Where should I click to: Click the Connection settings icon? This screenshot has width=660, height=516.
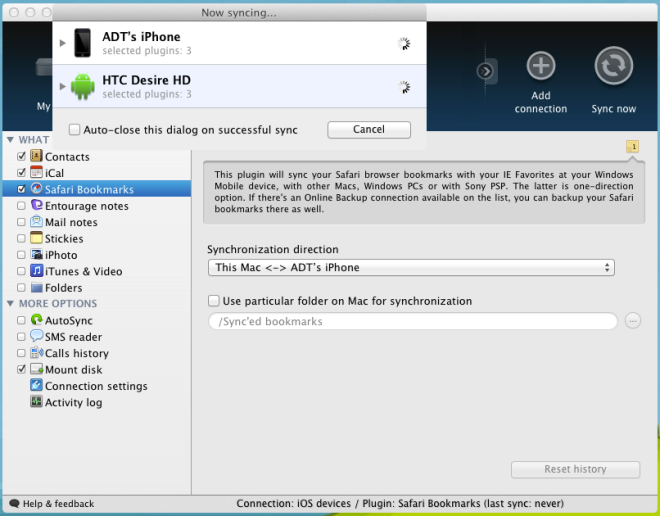(x=36, y=385)
